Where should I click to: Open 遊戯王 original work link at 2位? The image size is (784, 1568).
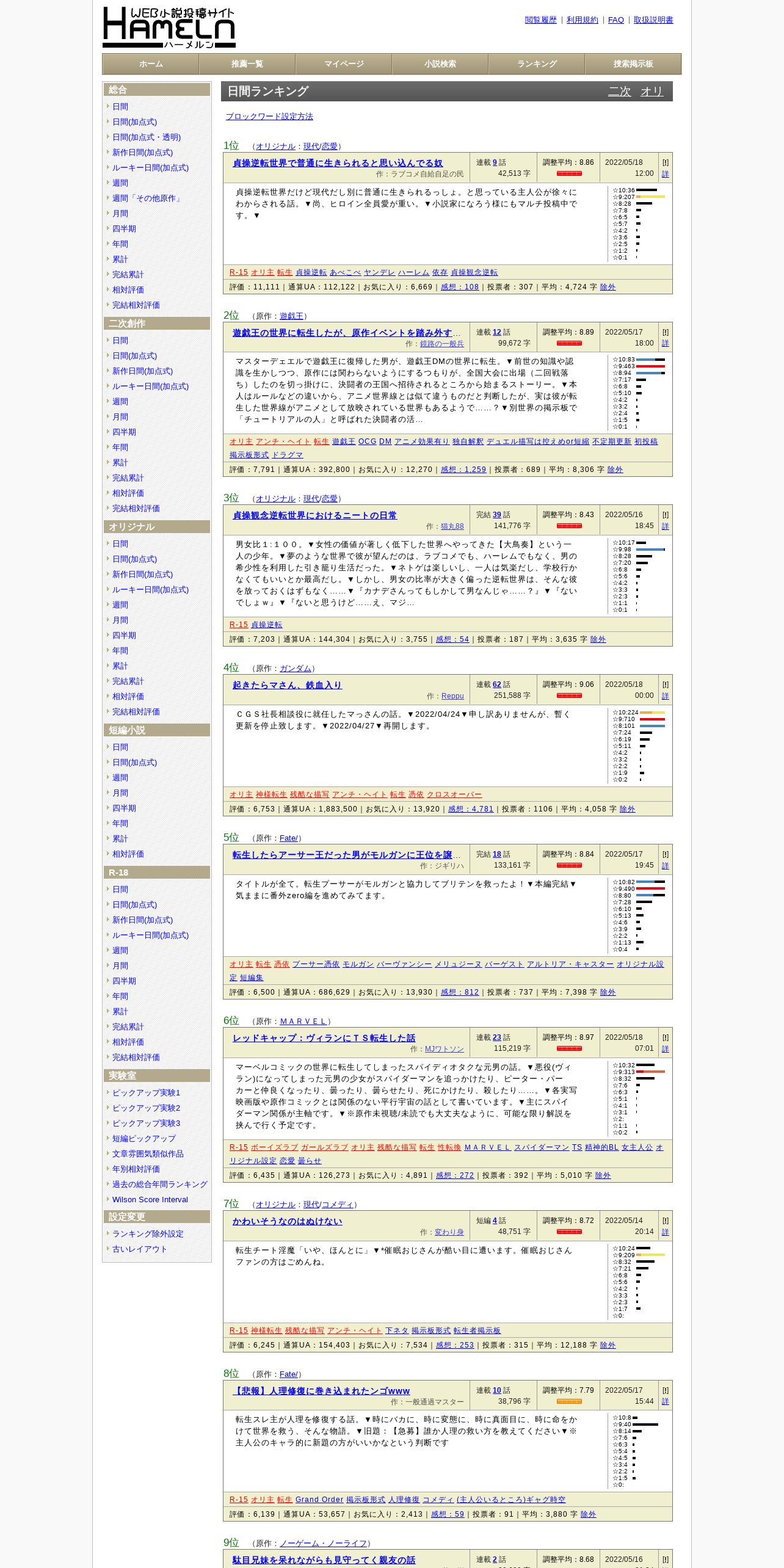(x=291, y=316)
